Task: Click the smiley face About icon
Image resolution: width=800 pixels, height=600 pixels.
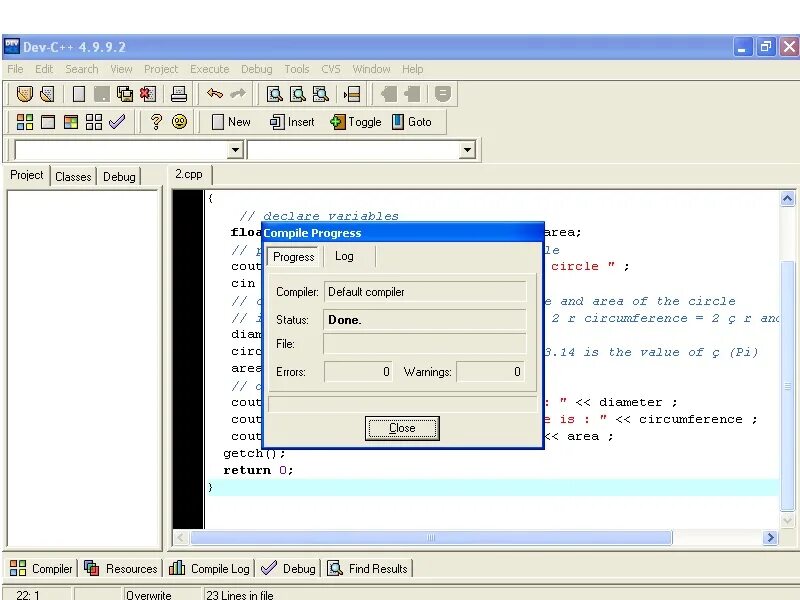Action: tap(179, 121)
